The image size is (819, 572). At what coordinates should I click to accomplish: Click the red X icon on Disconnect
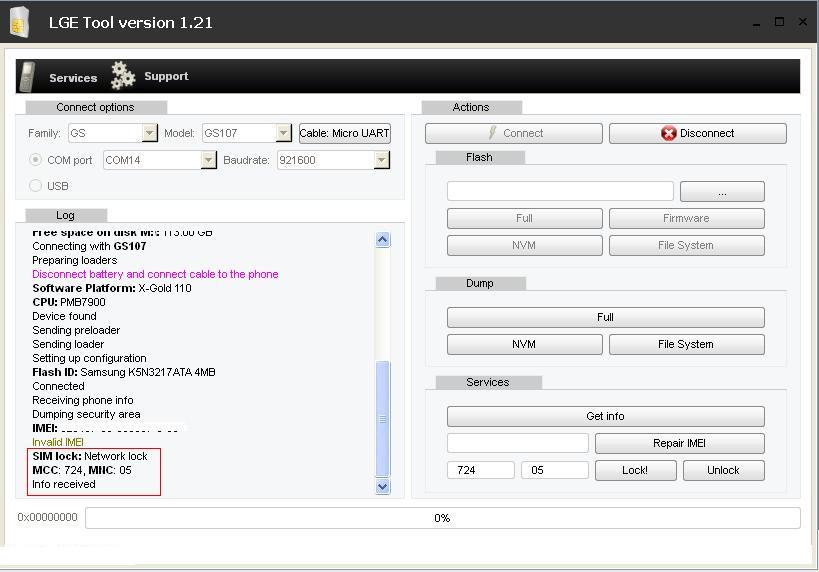(669, 133)
